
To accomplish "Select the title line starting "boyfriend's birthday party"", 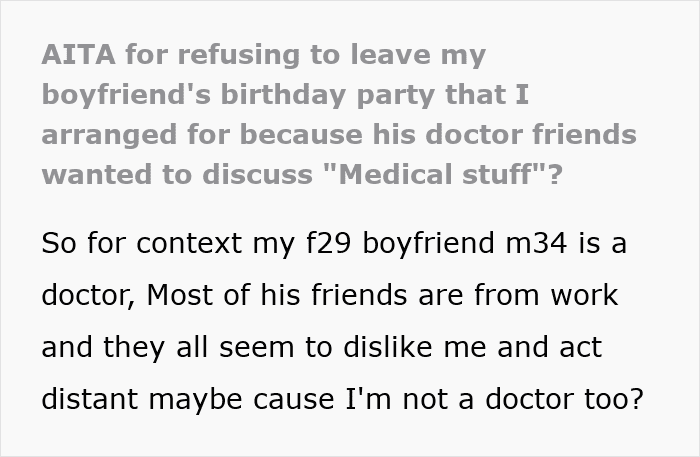I will pos(285,96).
